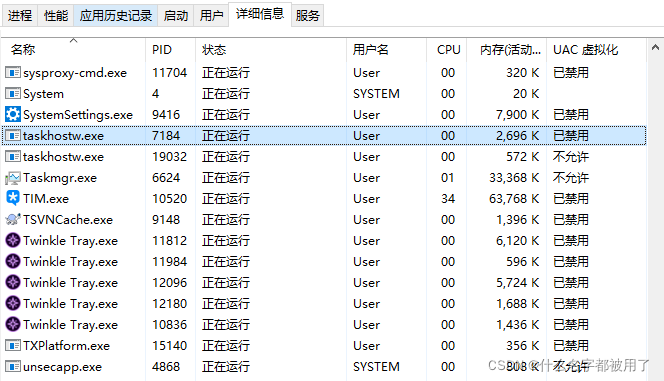Screen dimensions: 664x381
Task: Click 不允许 in the Taskmgr.exe row
Action: pyautogui.click(x=571, y=177)
